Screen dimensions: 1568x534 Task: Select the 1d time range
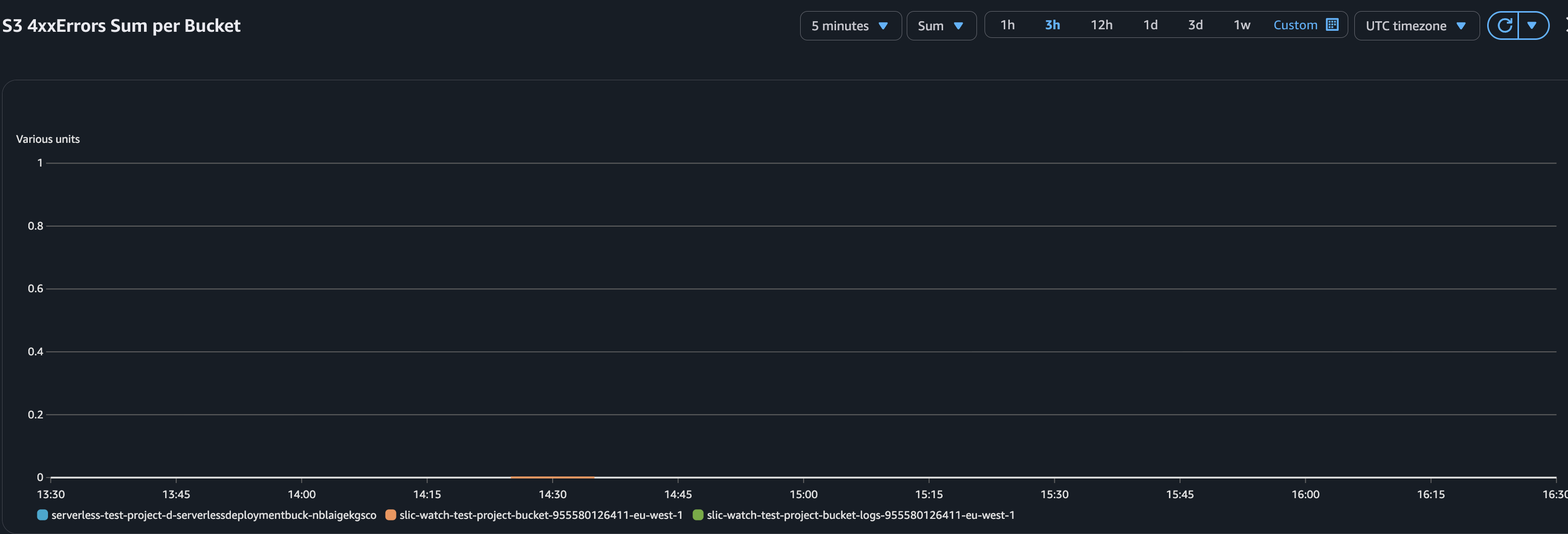1150,25
